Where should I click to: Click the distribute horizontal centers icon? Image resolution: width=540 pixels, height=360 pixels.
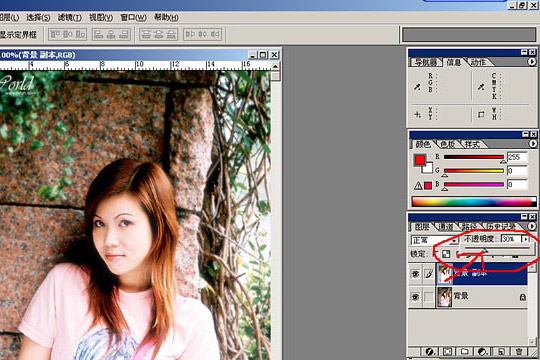click(x=202, y=34)
